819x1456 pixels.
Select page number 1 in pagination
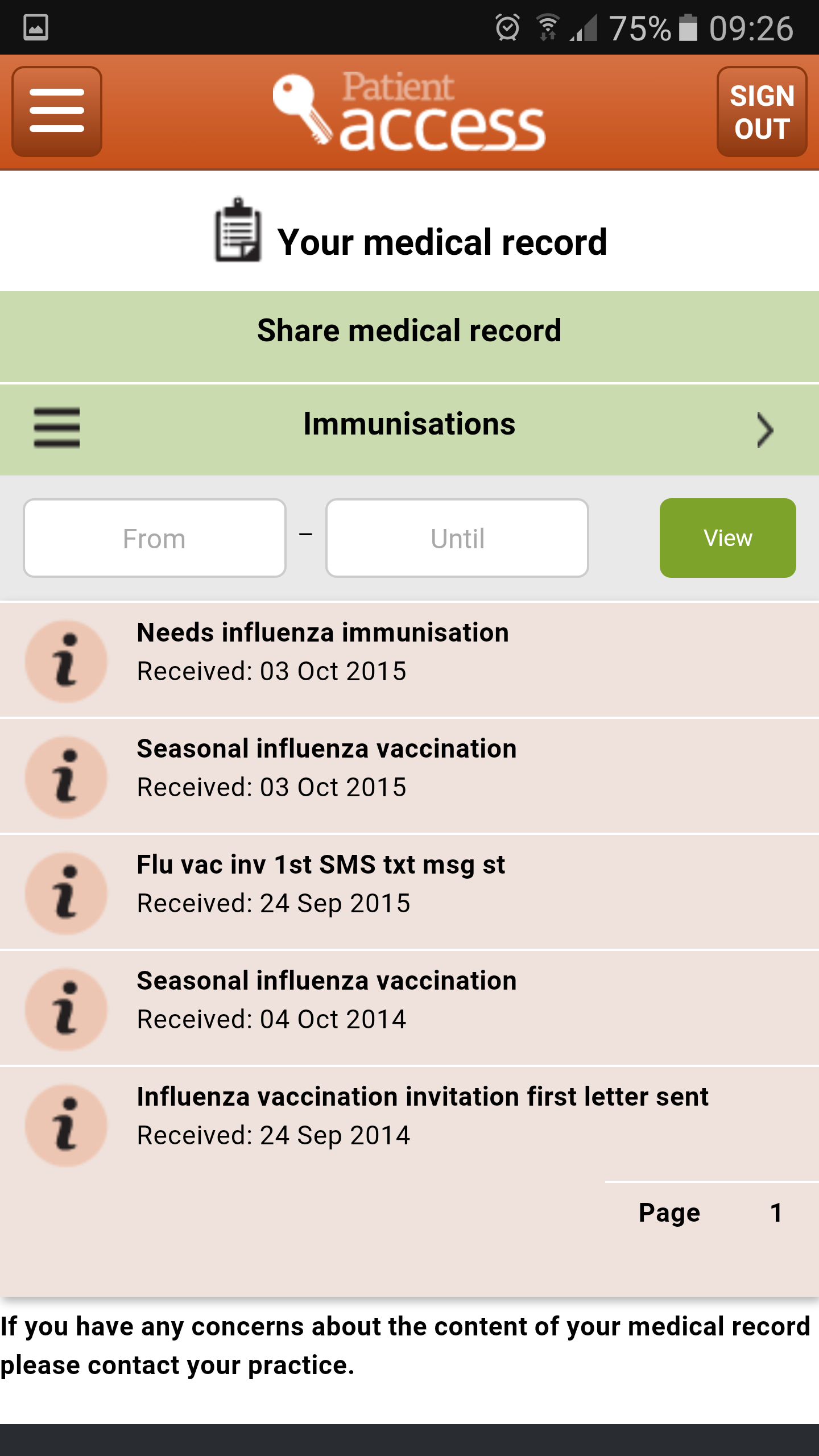tap(776, 1213)
